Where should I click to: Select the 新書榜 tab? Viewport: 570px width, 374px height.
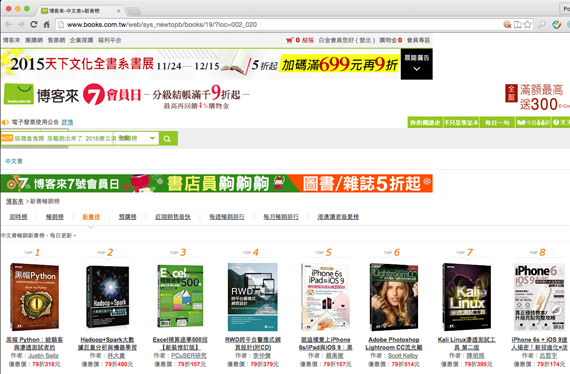tap(91, 217)
